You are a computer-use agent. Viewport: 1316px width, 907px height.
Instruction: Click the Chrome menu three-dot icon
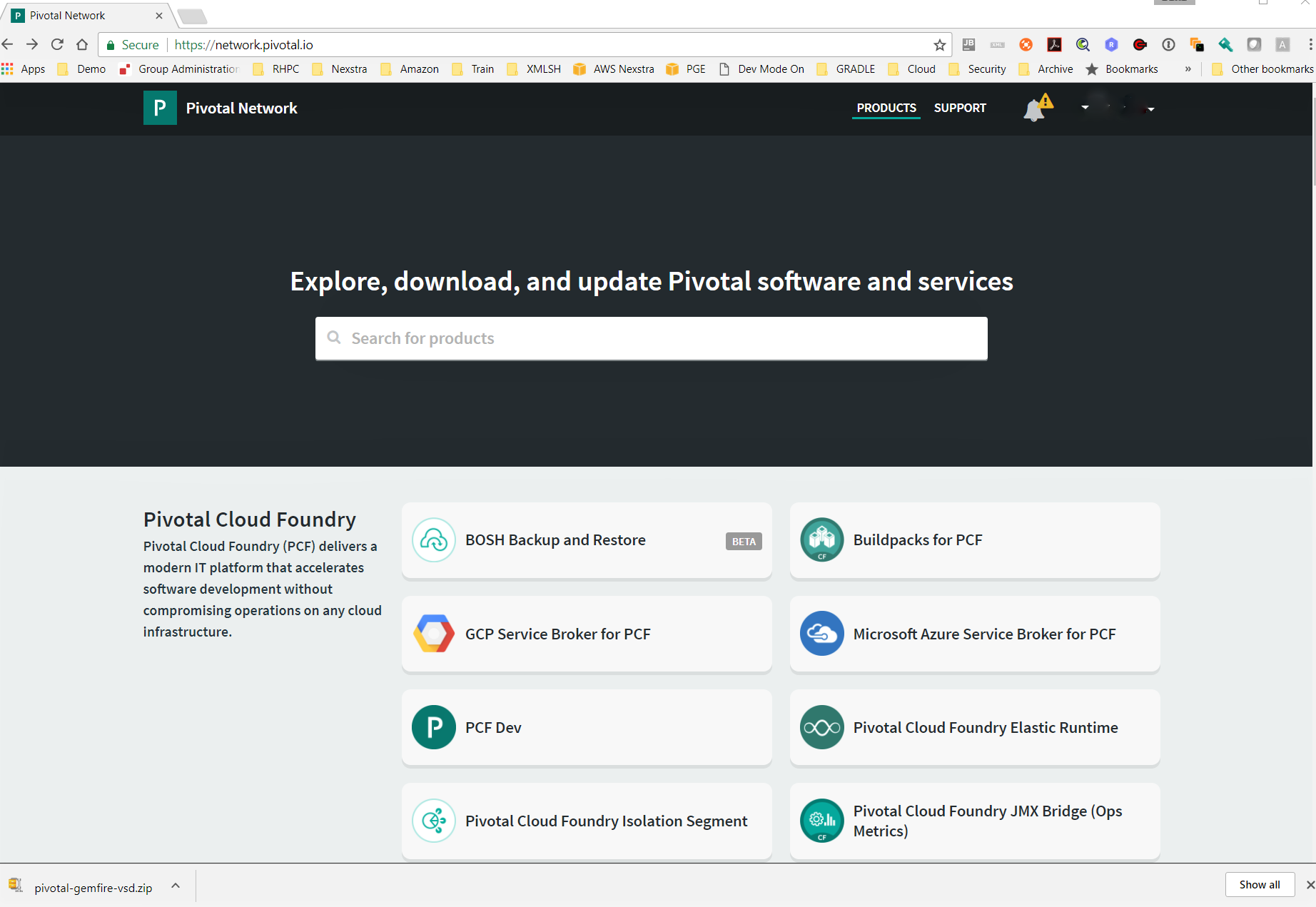click(x=1310, y=45)
